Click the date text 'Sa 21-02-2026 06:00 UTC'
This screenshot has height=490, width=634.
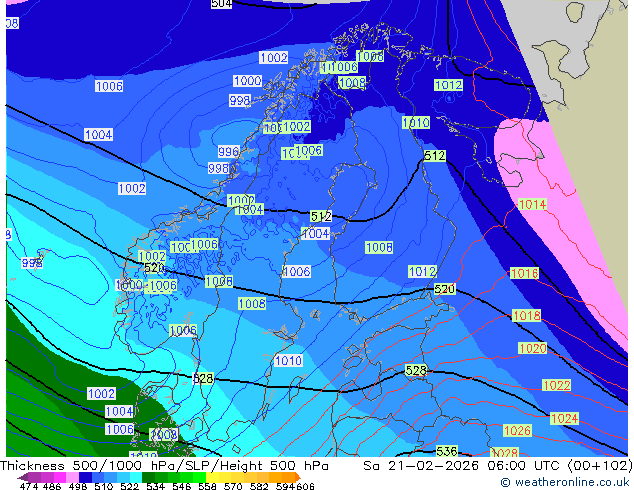point(463,466)
